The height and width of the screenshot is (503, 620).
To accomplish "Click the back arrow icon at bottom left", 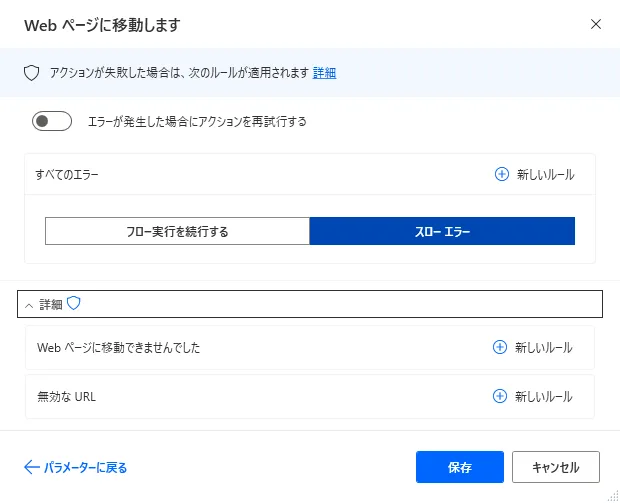I will click(x=31, y=467).
